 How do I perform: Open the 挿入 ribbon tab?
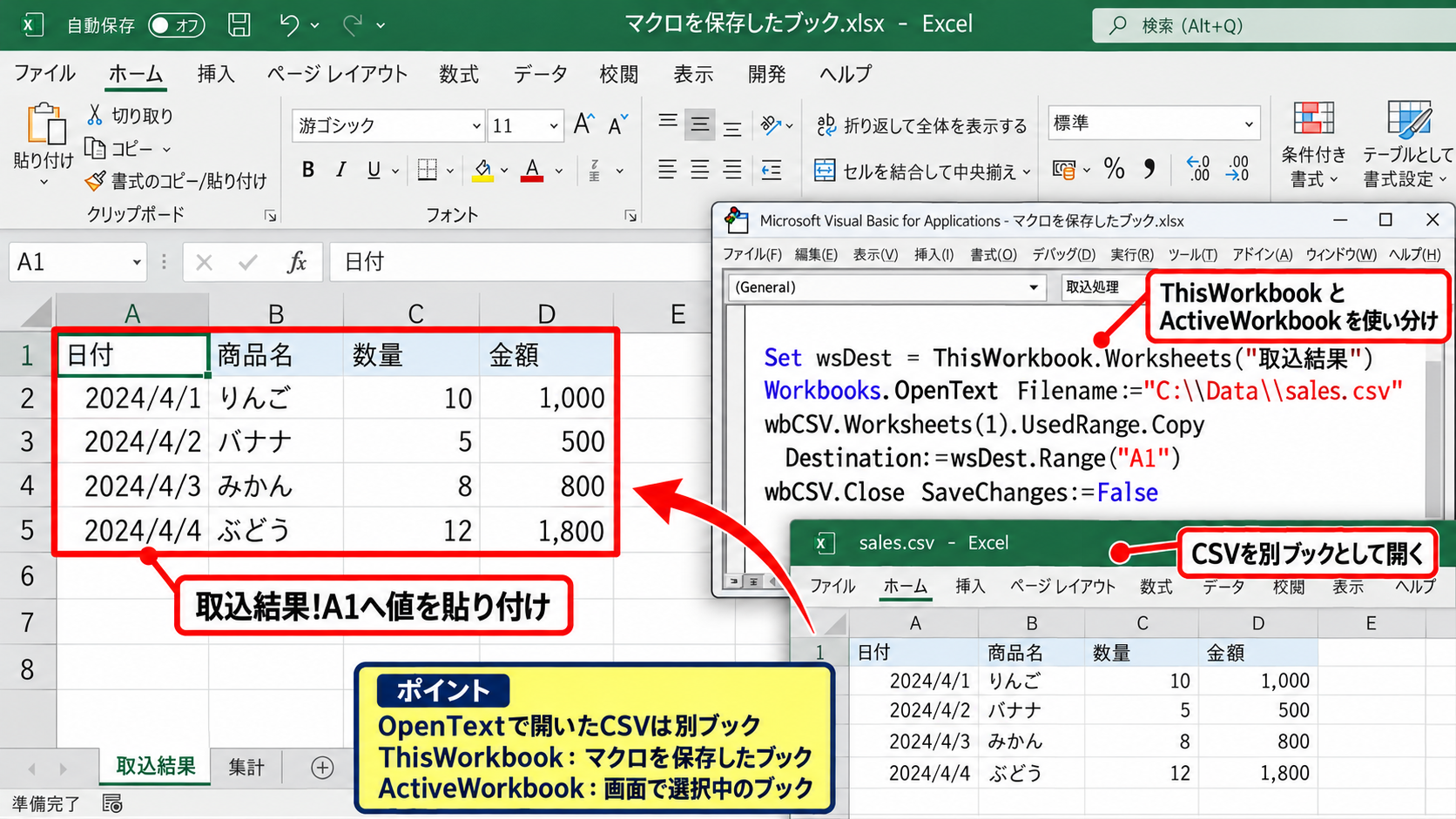point(216,74)
